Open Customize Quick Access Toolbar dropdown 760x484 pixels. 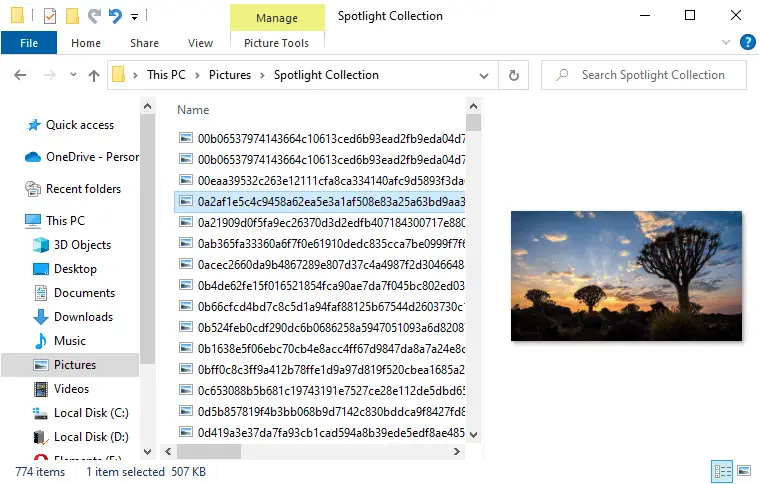(x=134, y=17)
